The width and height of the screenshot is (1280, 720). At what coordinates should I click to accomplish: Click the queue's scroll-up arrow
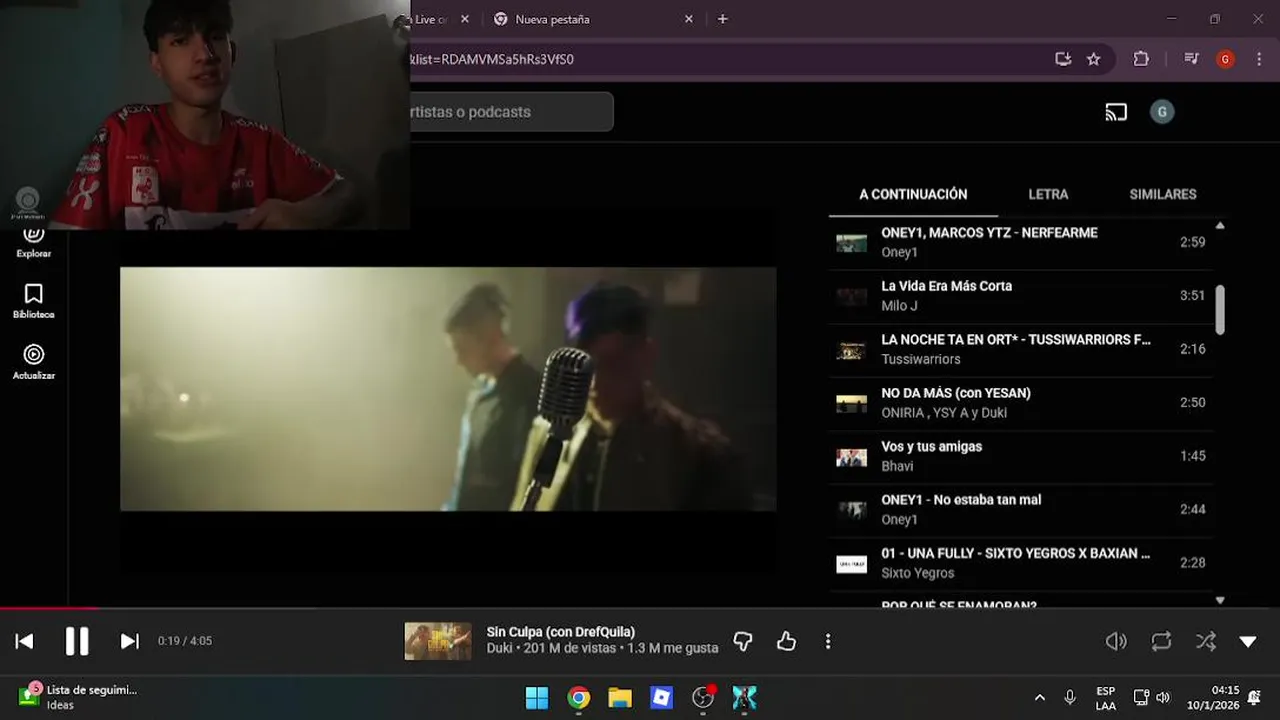point(1220,226)
